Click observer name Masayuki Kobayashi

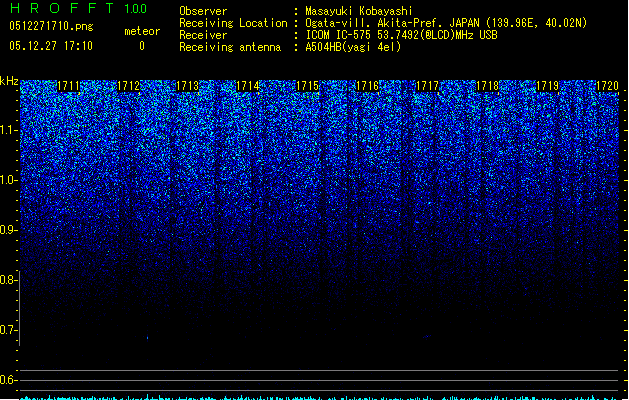click(x=359, y=11)
